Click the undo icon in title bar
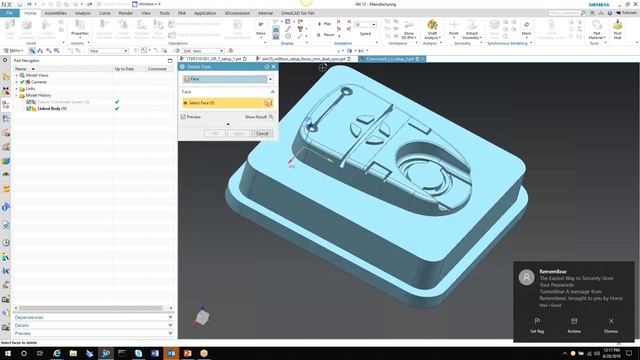This screenshot has width=640, height=360. point(29,4)
